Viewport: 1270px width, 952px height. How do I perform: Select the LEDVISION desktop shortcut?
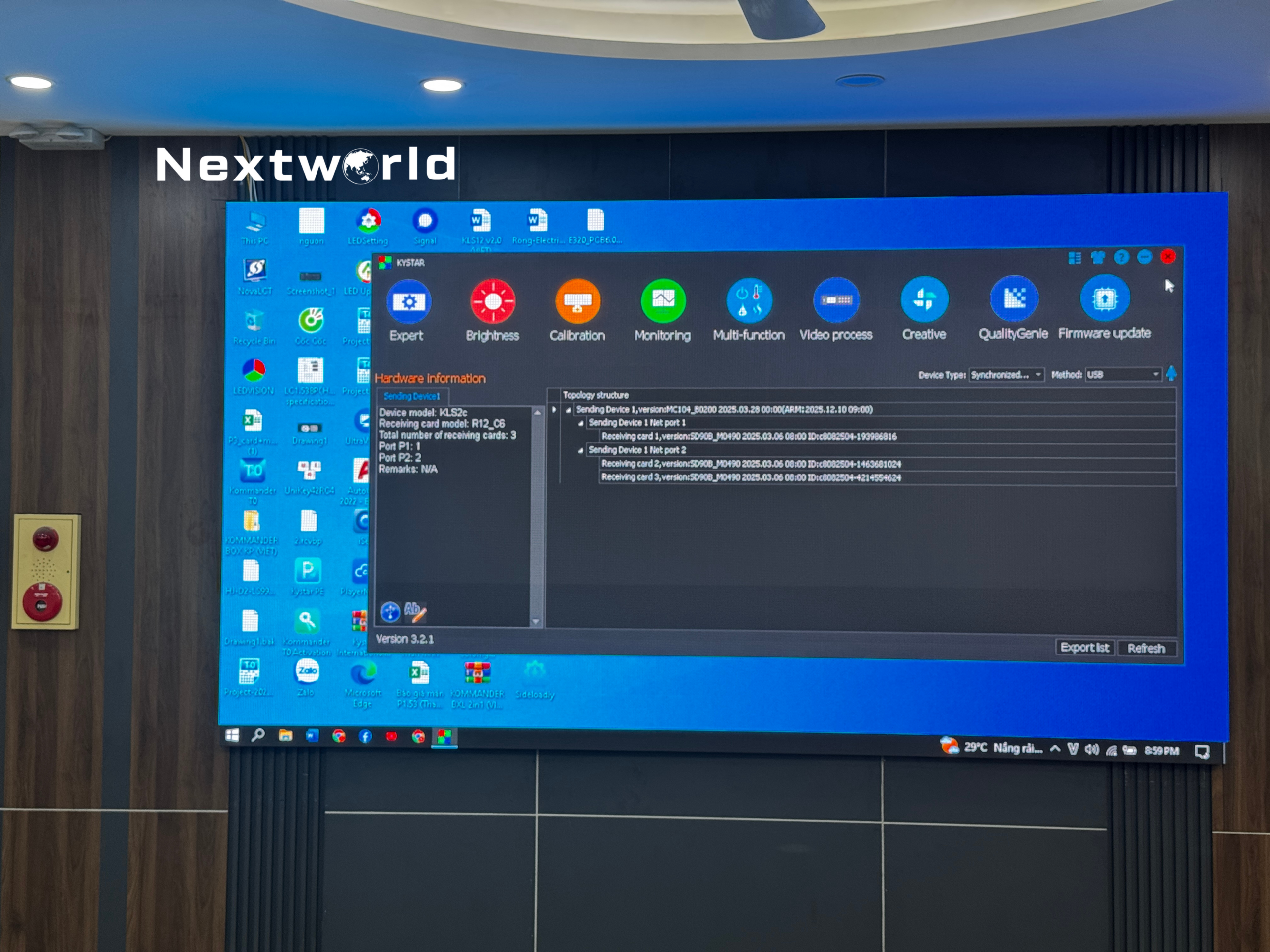click(253, 377)
